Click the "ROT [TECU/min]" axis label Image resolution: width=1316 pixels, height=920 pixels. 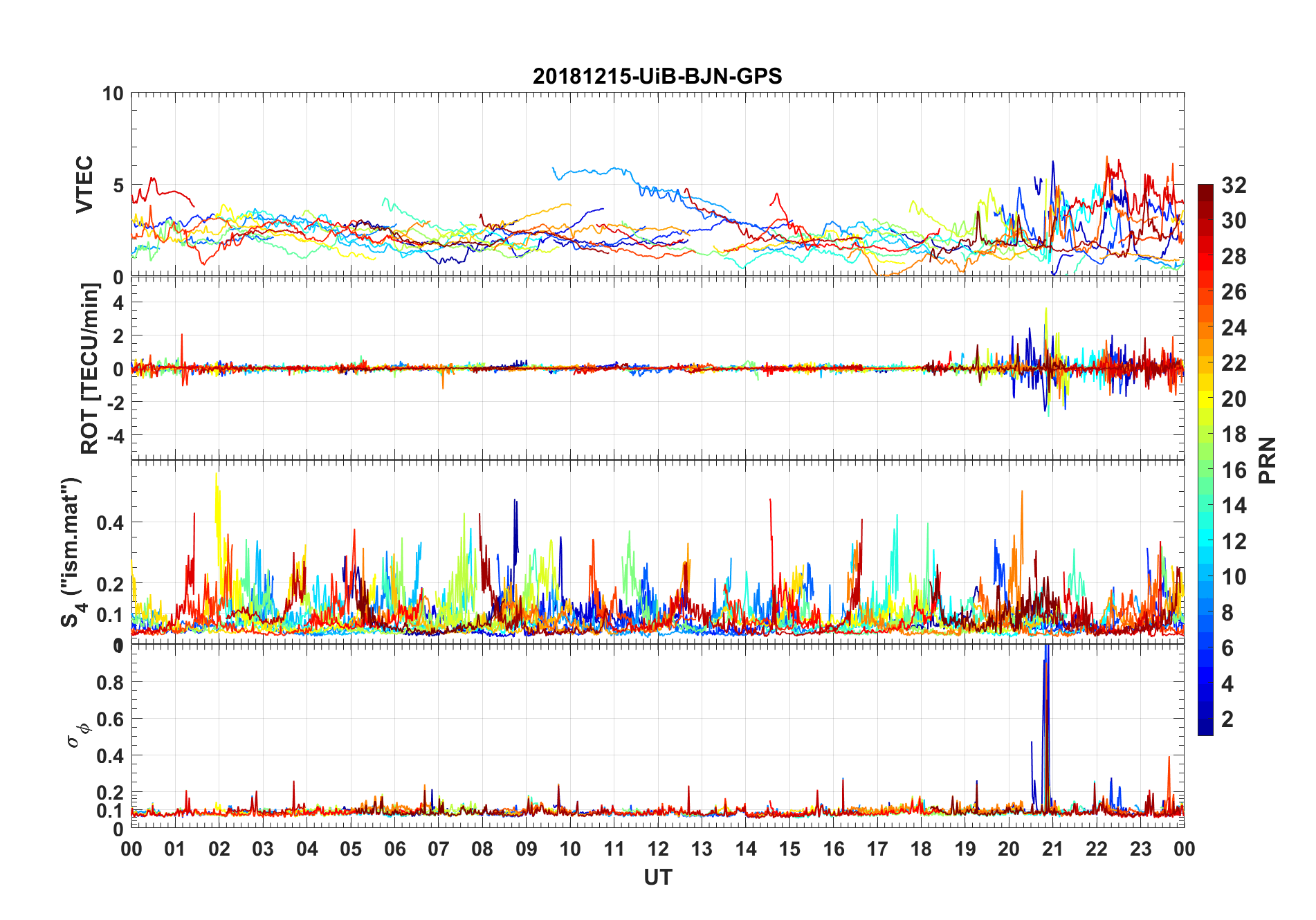click(90, 368)
